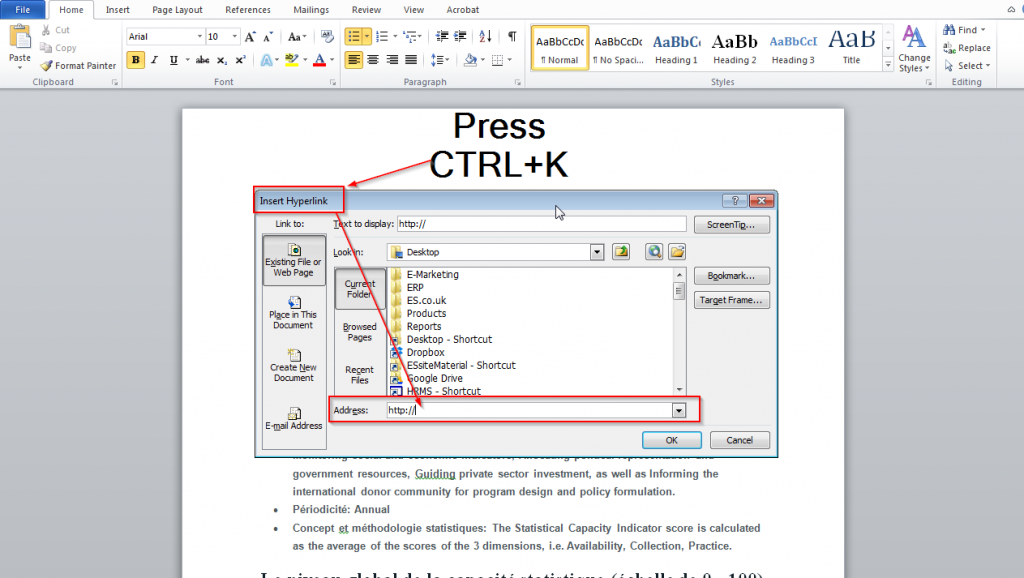The height and width of the screenshot is (578, 1024).
Task: Apply the red font color
Action: 319,60
